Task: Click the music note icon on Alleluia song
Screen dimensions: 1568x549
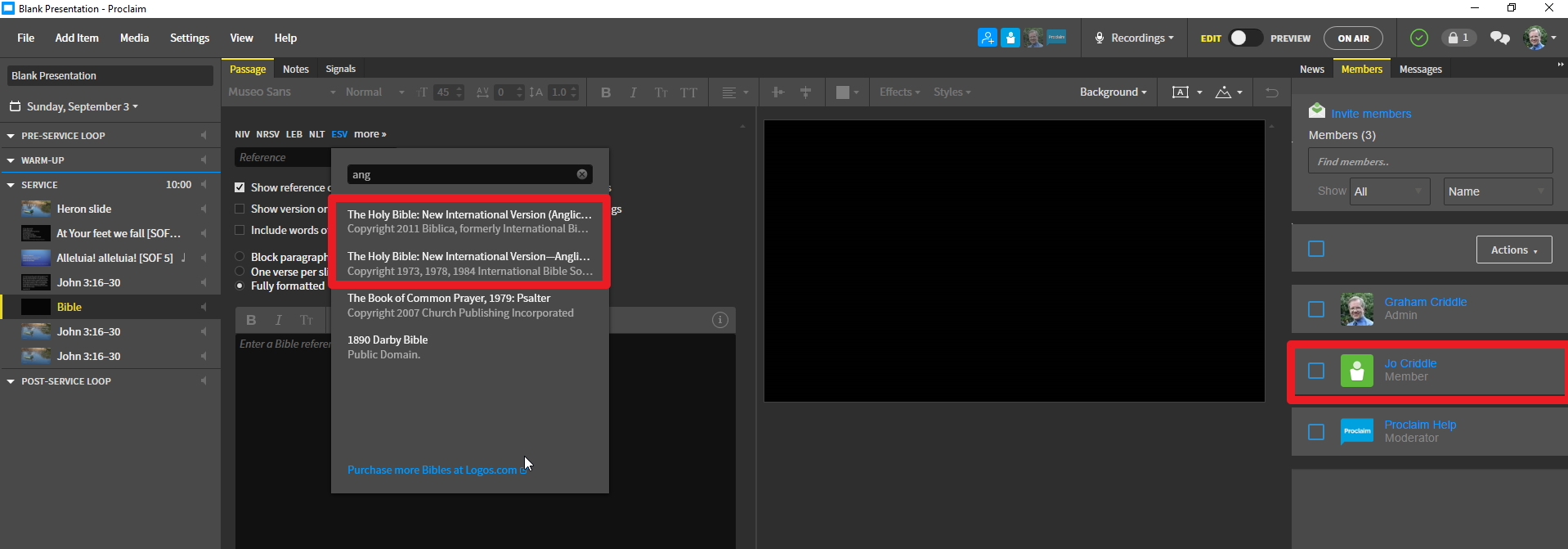Action: point(183,258)
